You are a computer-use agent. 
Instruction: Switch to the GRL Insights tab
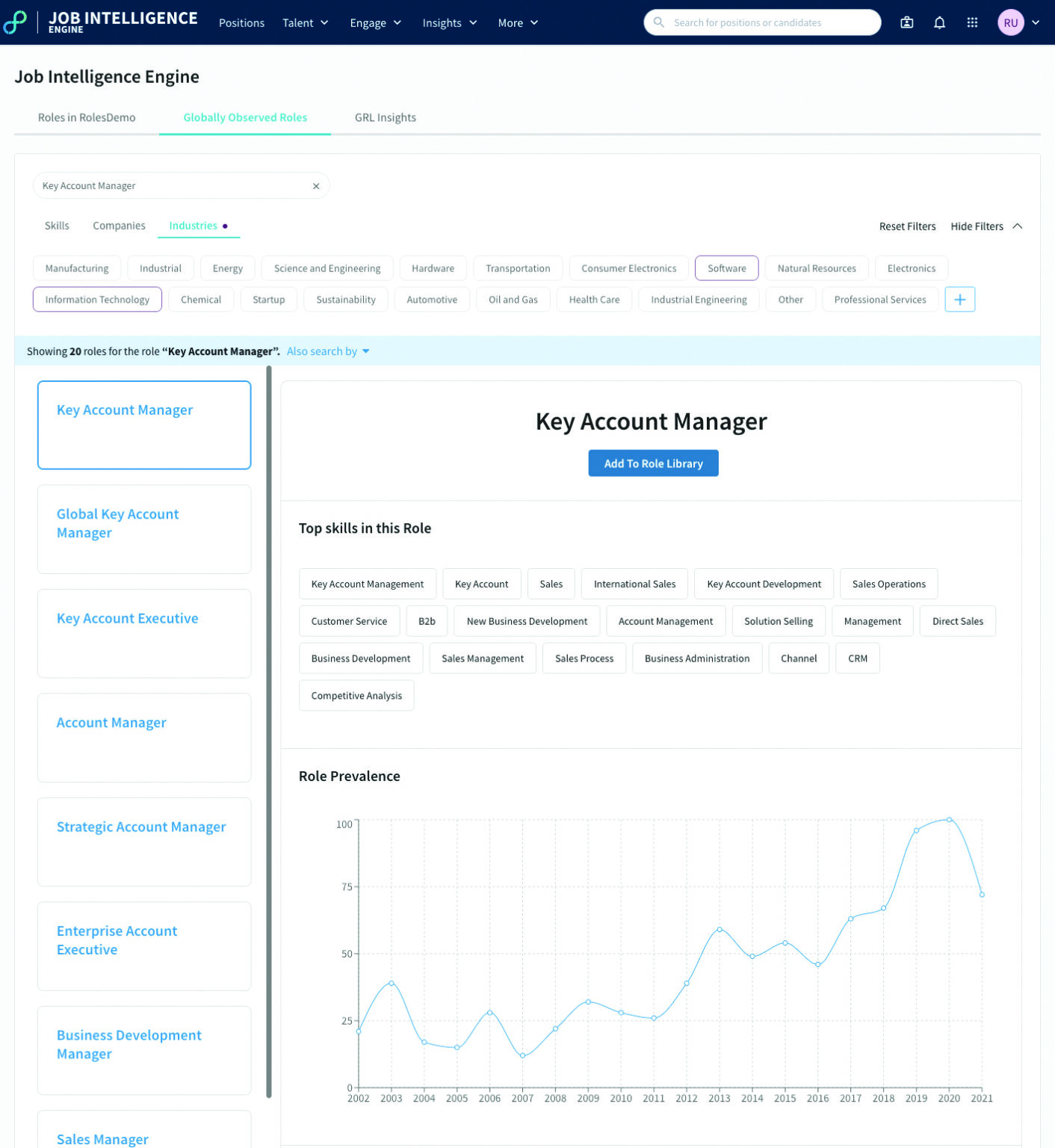pyautogui.click(x=385, y=117)
